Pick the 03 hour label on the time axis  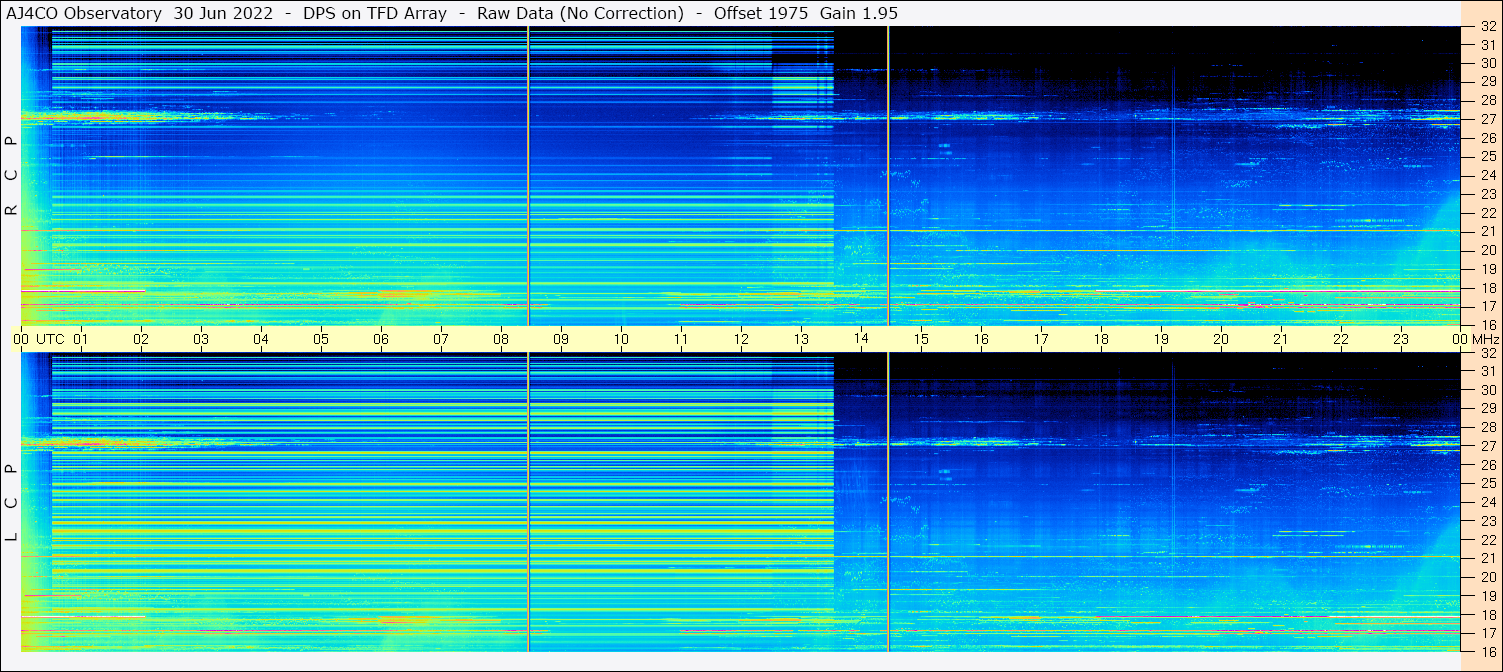[x=201, y=339]
